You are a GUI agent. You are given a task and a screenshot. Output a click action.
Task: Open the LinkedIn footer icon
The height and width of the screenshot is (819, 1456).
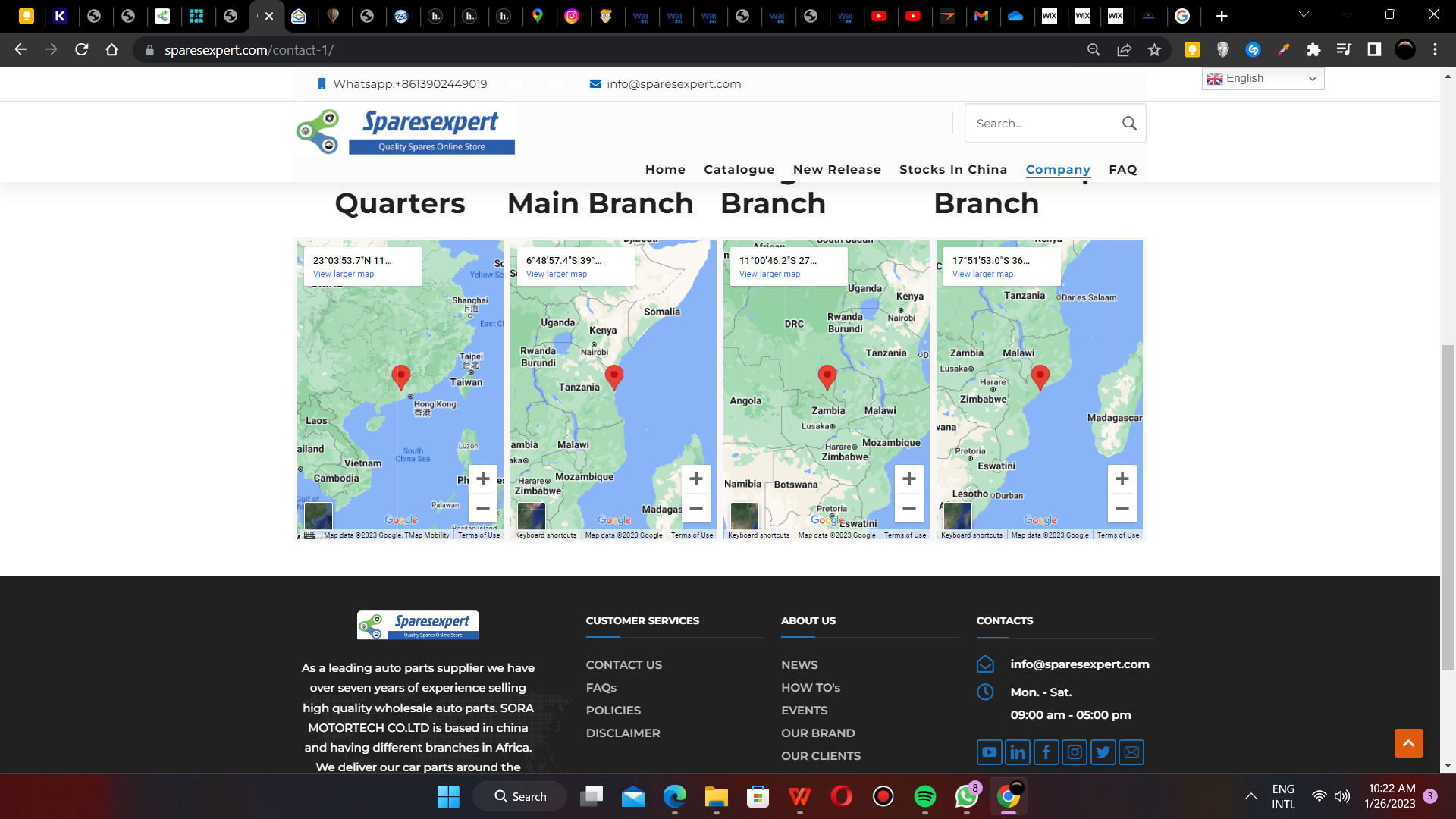(1018, 752)
